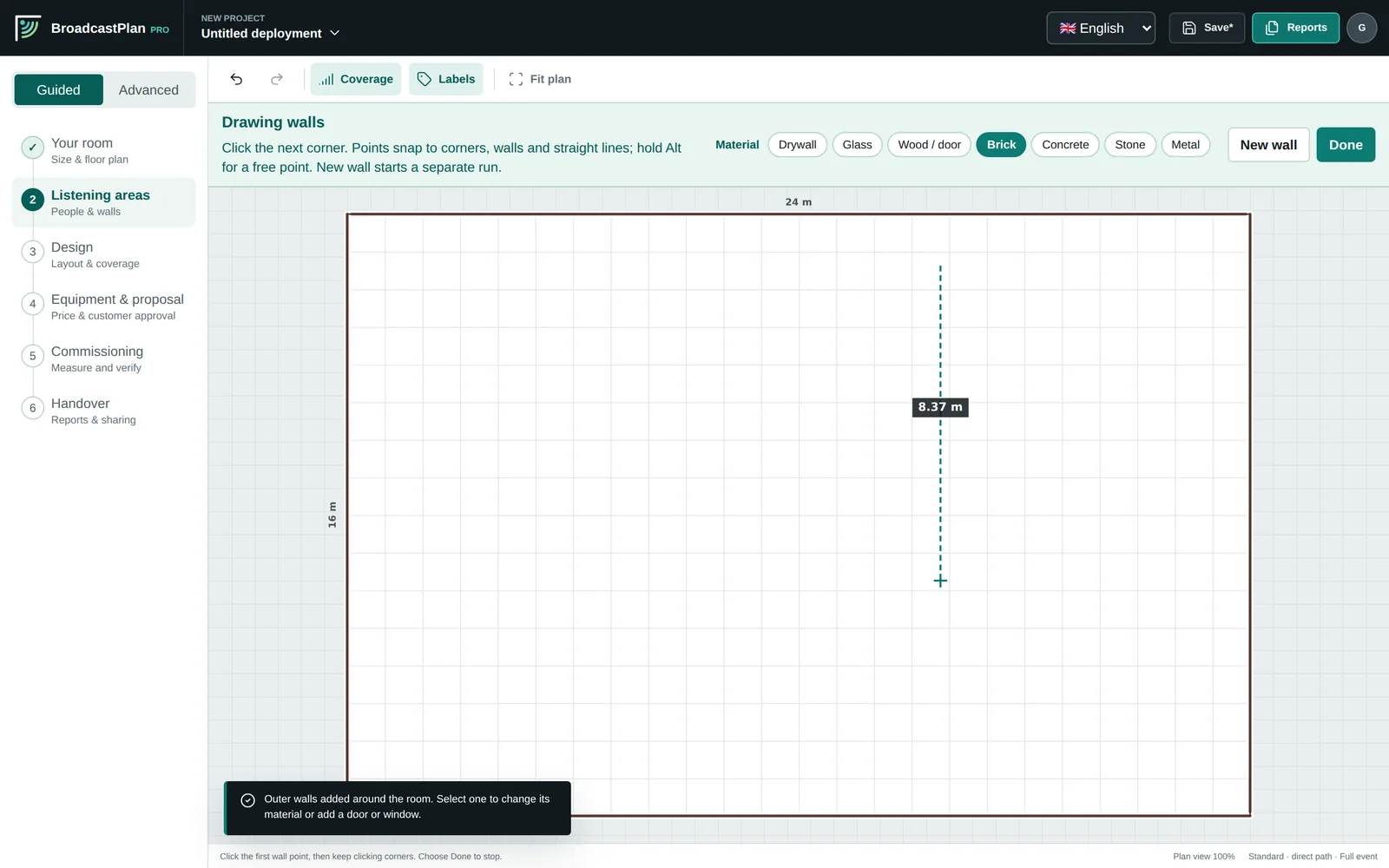Finish drawing with the Done button
This screenshot has width=1389, height=868.
pos(1346,145)
